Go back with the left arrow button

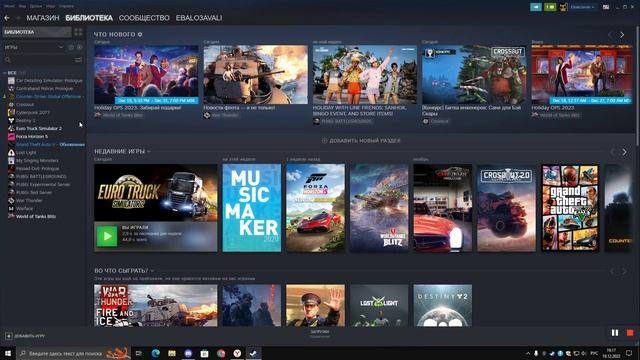tap(7, 18)
